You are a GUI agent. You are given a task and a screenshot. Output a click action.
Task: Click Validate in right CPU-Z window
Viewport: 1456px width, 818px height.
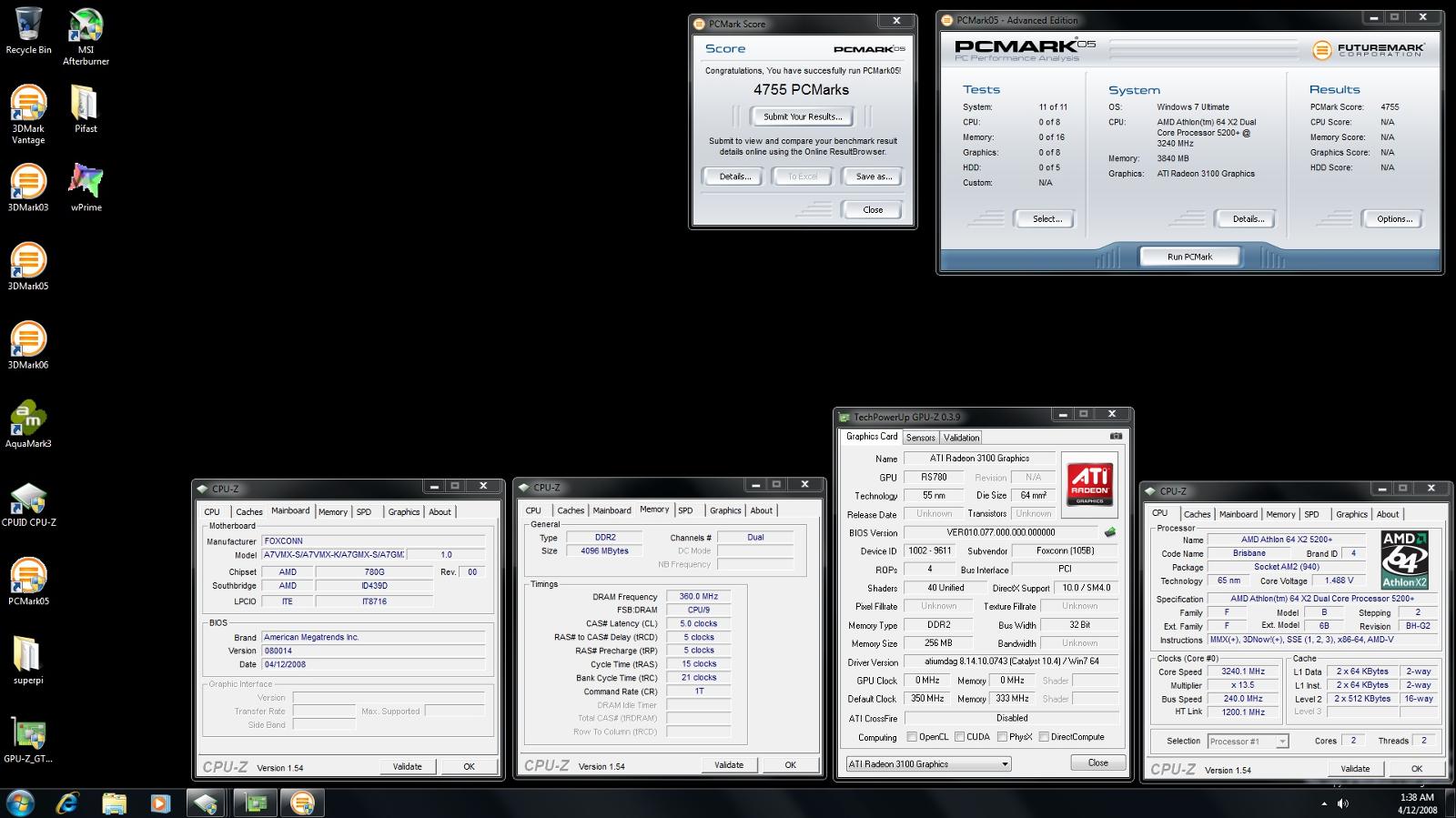coord(1355,768)
